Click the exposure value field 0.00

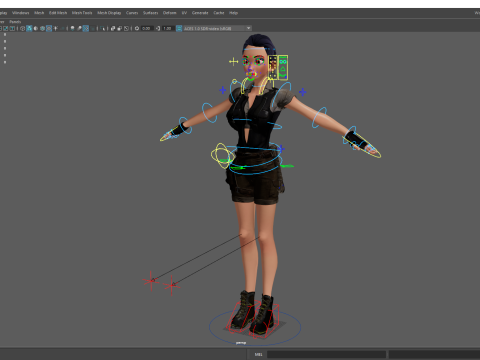(147, 28)
